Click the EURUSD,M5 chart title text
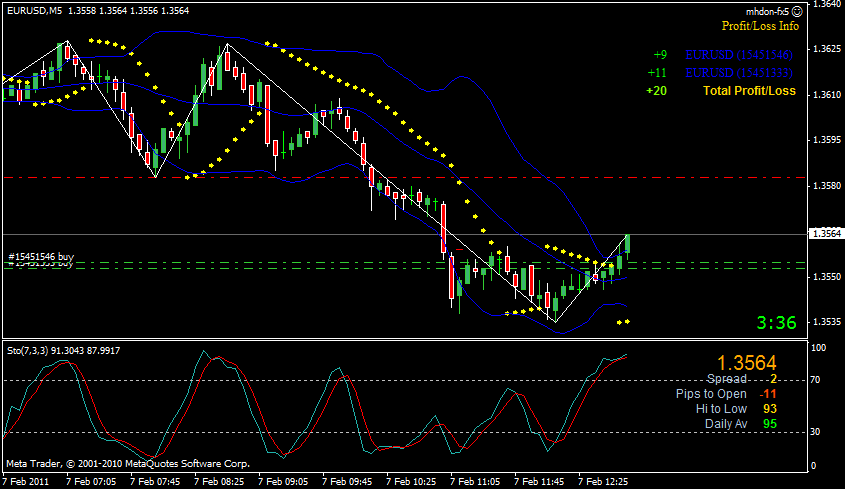 click(x=34, y=10)
